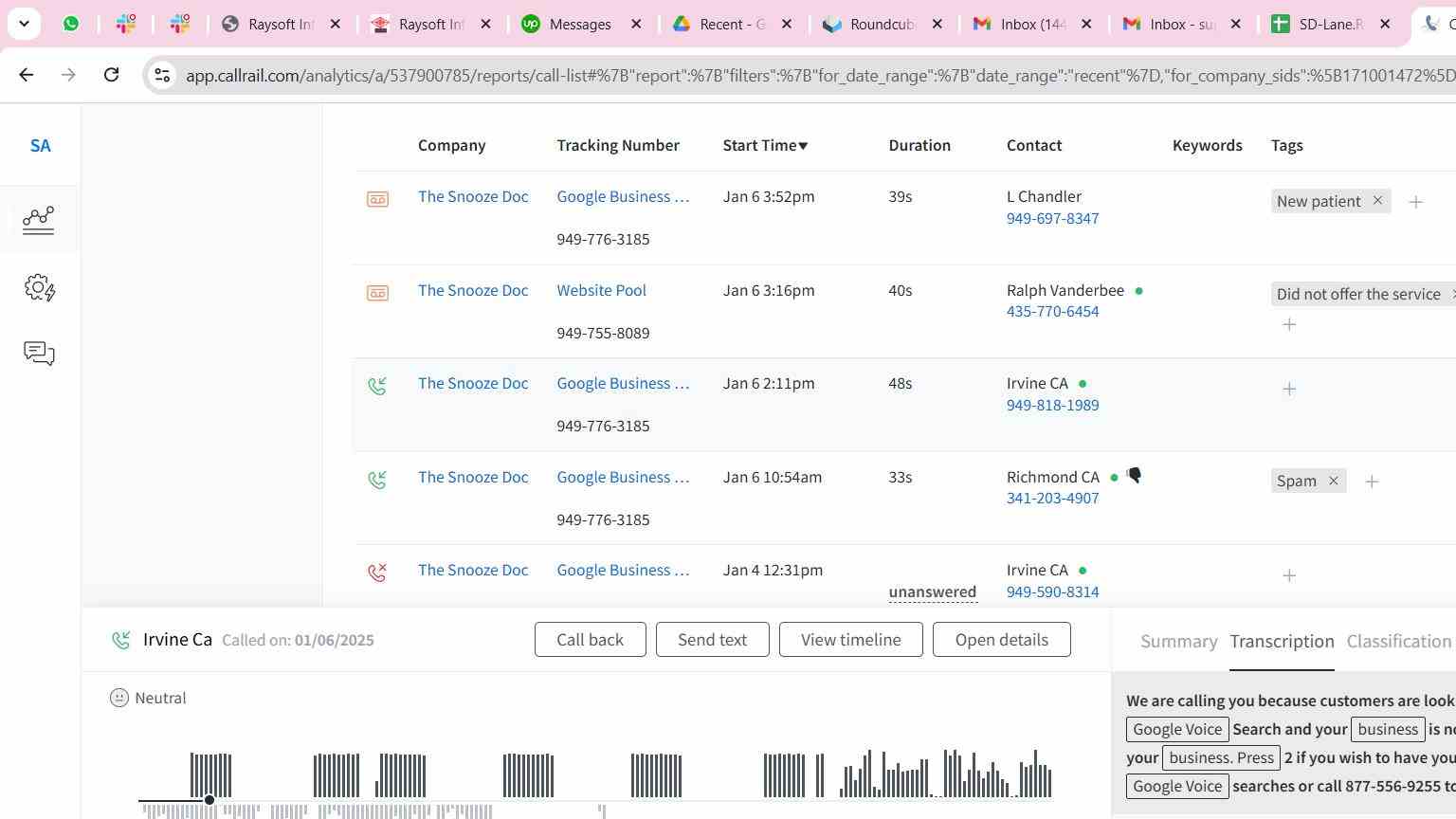
Task: Open the conversations chat icon in sidebar
Action: 39,354
